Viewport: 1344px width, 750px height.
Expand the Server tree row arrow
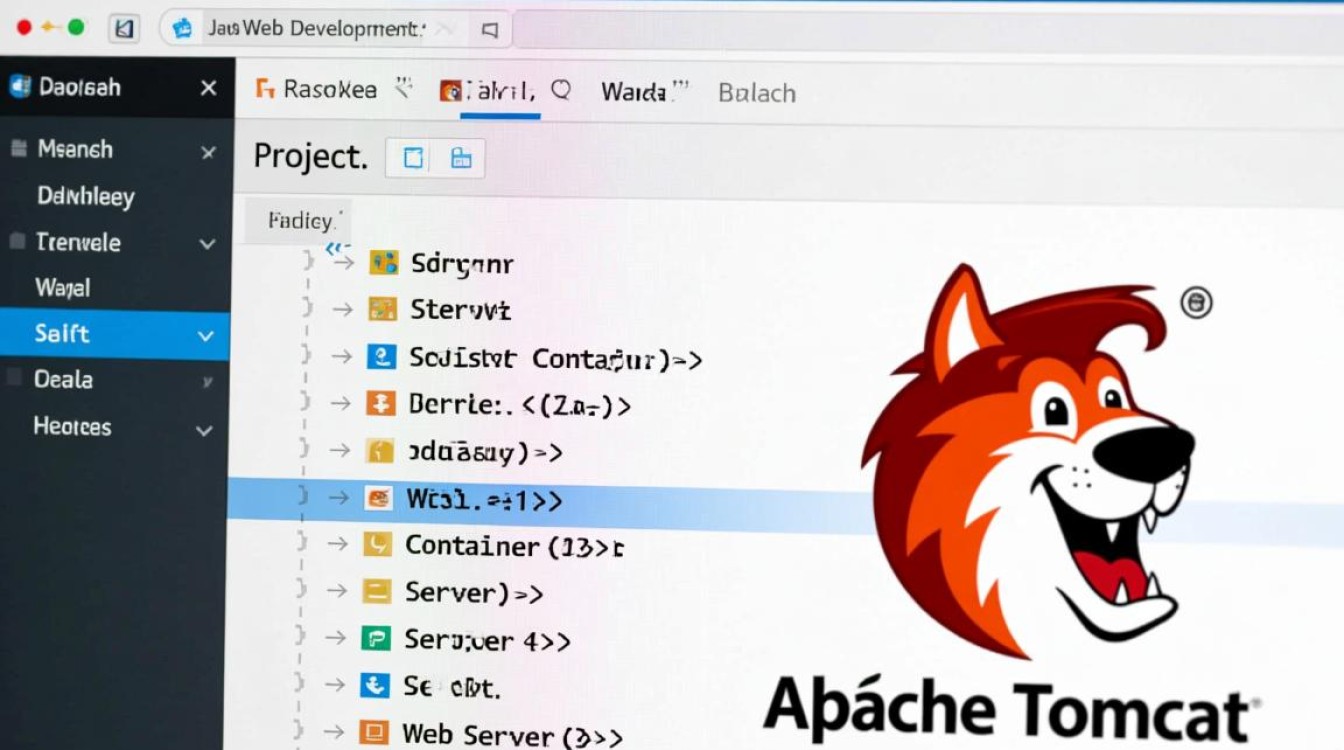point(338,592)
